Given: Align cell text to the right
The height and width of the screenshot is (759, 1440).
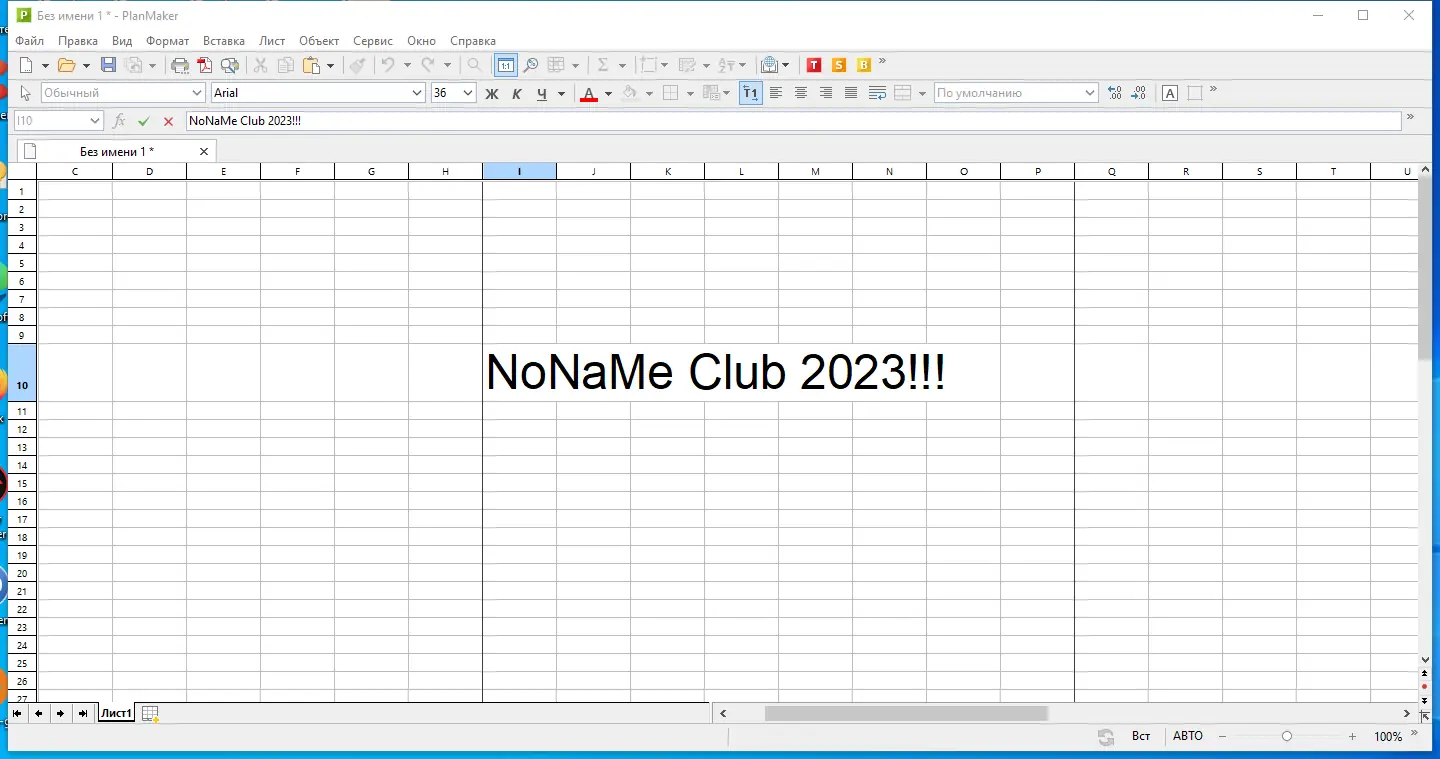Looking at the screenshot, I should (826, 93).
